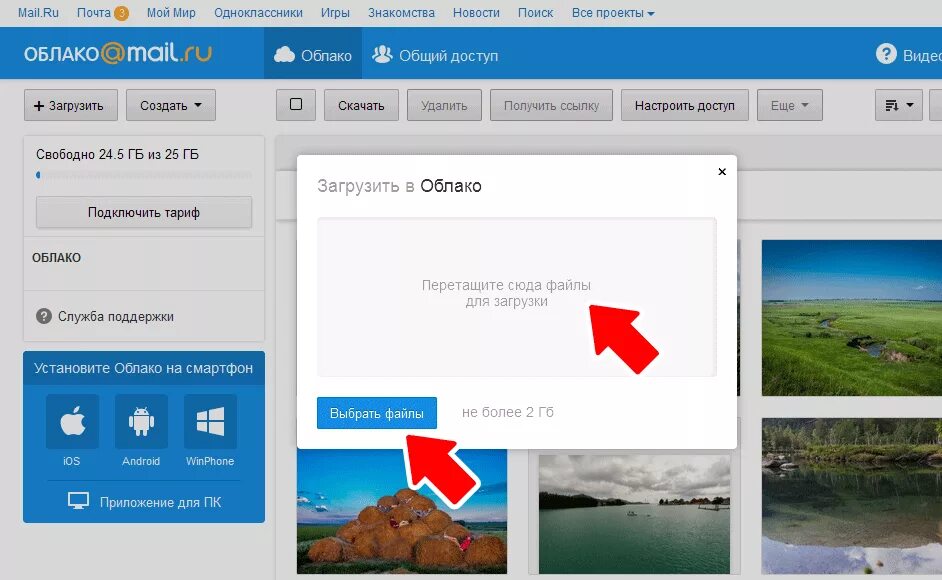
Task: Click 'не более 2 Гб' text
Action: tap(508, 412)
